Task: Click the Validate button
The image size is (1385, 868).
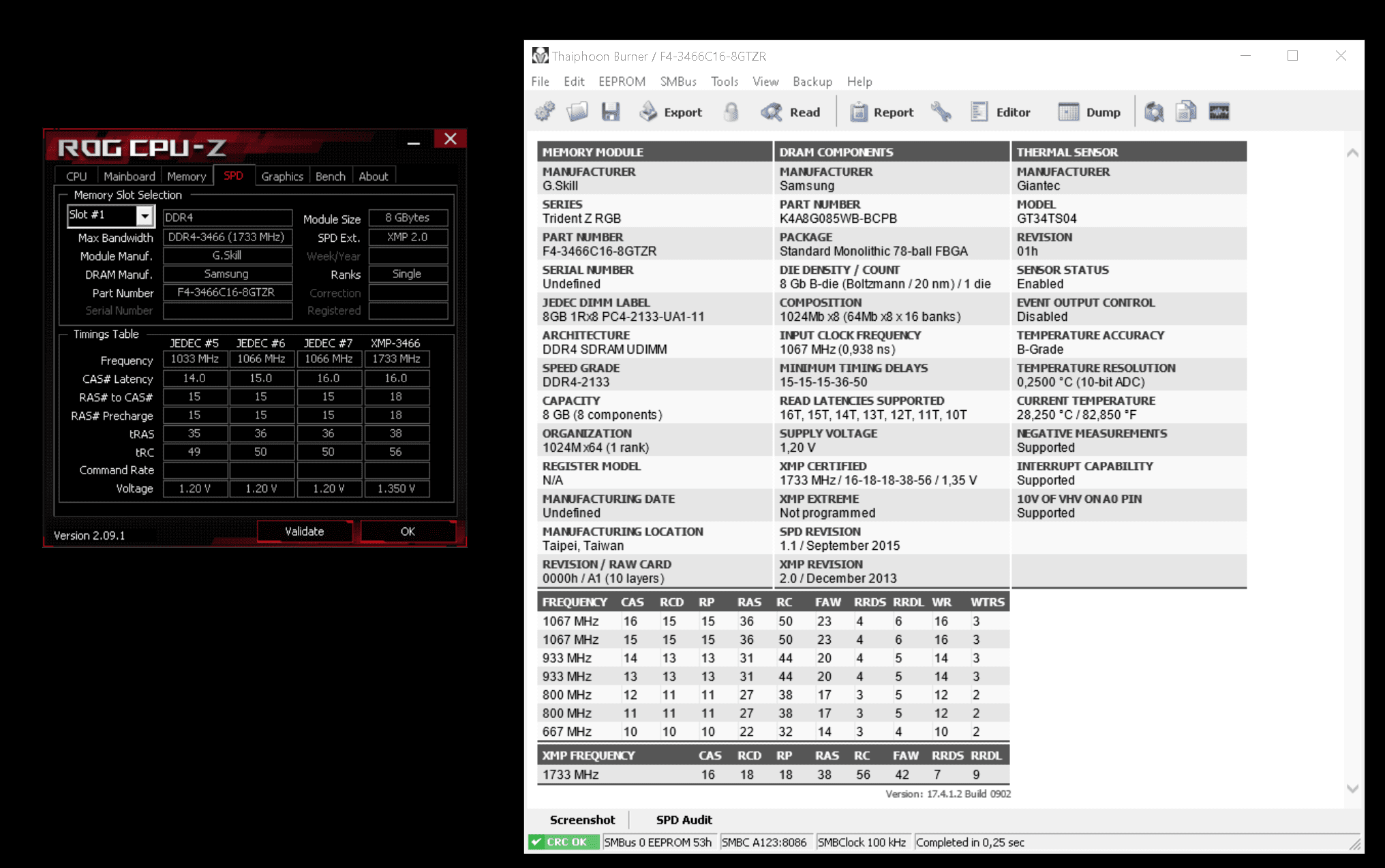Action: tap(304, 531)
